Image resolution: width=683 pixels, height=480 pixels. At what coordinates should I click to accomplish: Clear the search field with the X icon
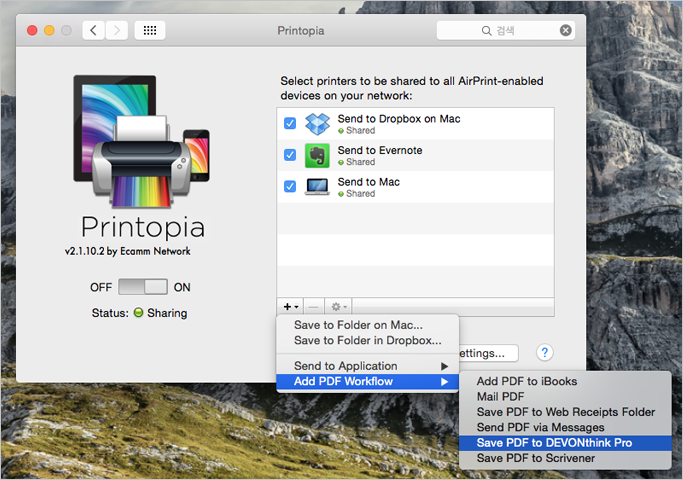pos(565,30)
